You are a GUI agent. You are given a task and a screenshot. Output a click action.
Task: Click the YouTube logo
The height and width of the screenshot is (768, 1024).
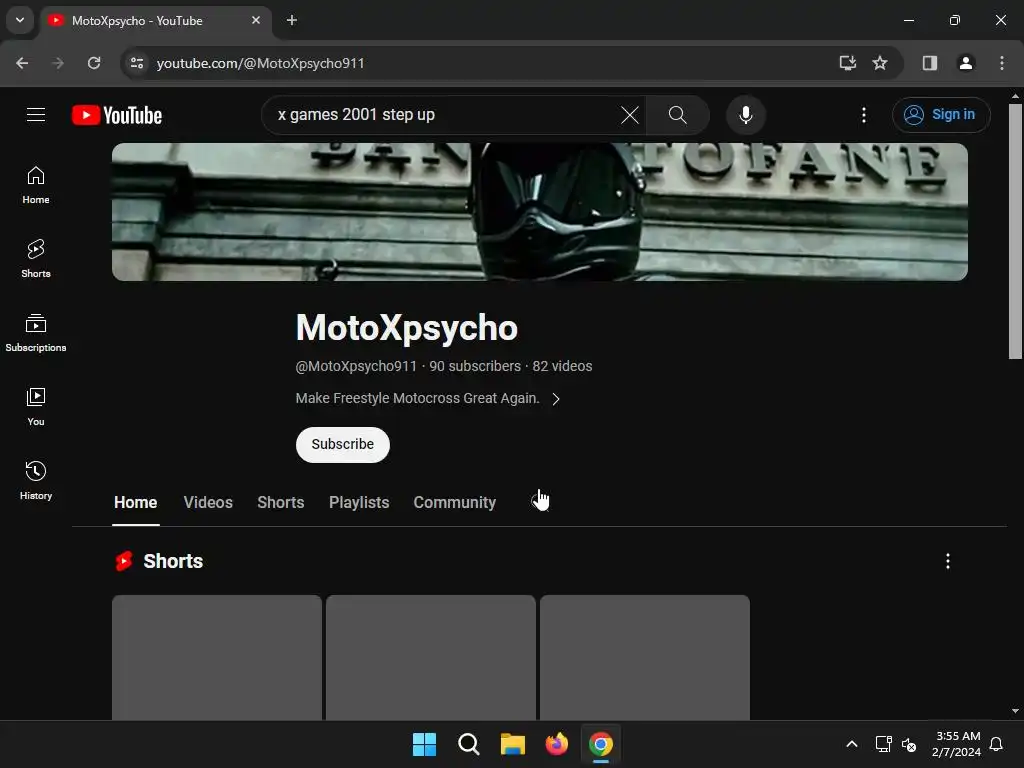pos(117,115)
